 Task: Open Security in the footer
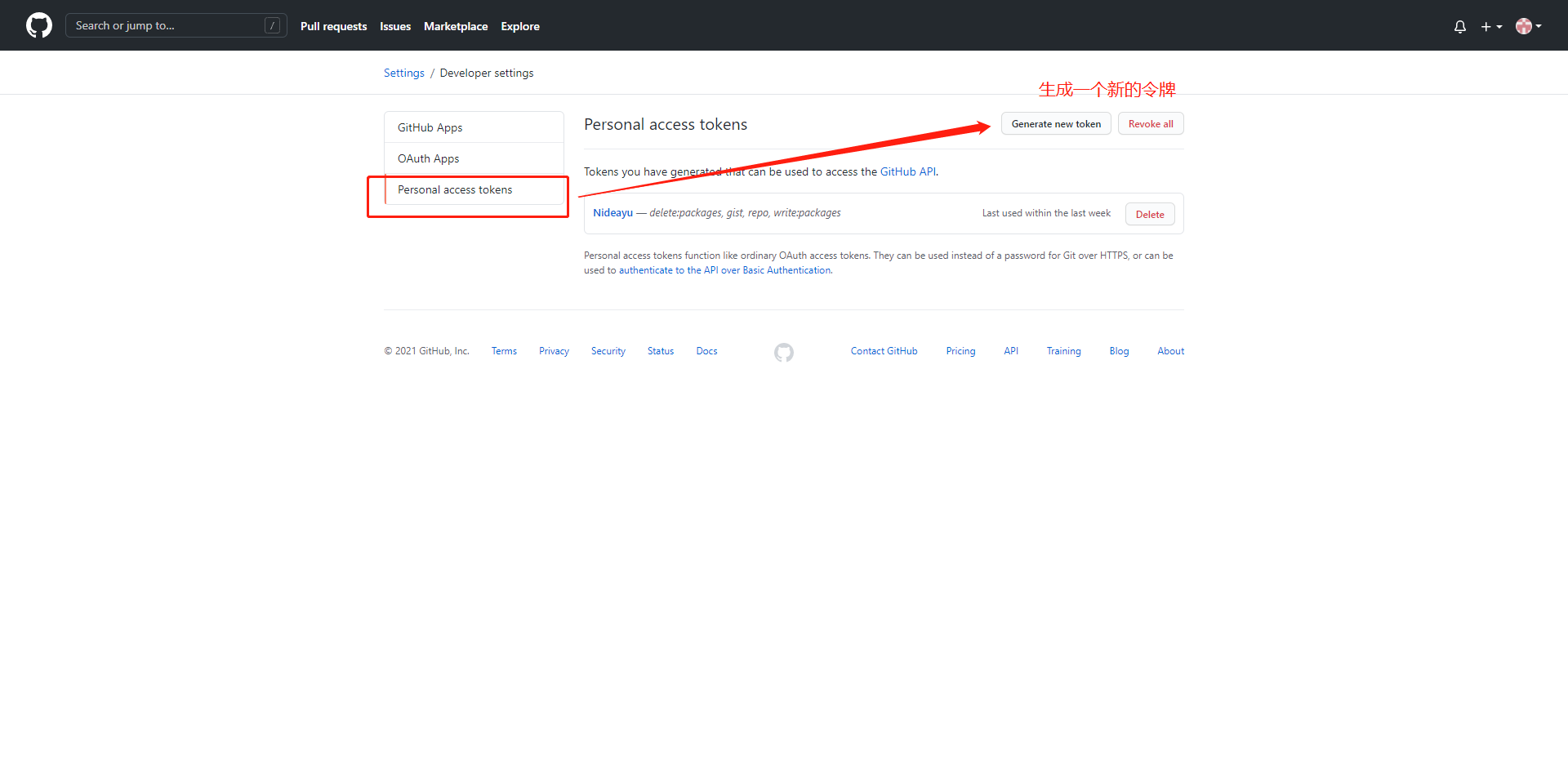point(608,351)
